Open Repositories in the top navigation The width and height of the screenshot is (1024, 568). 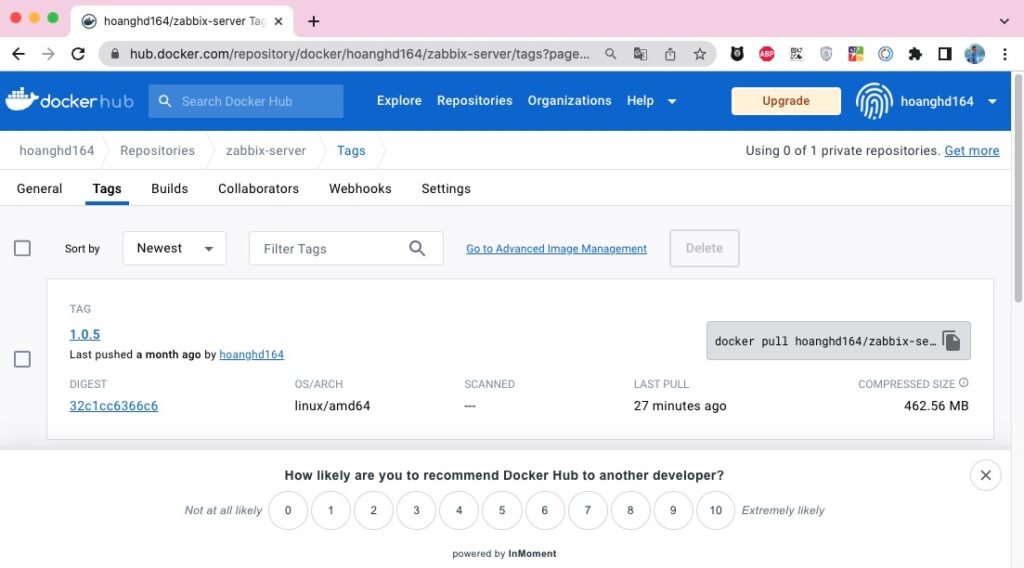474,101
